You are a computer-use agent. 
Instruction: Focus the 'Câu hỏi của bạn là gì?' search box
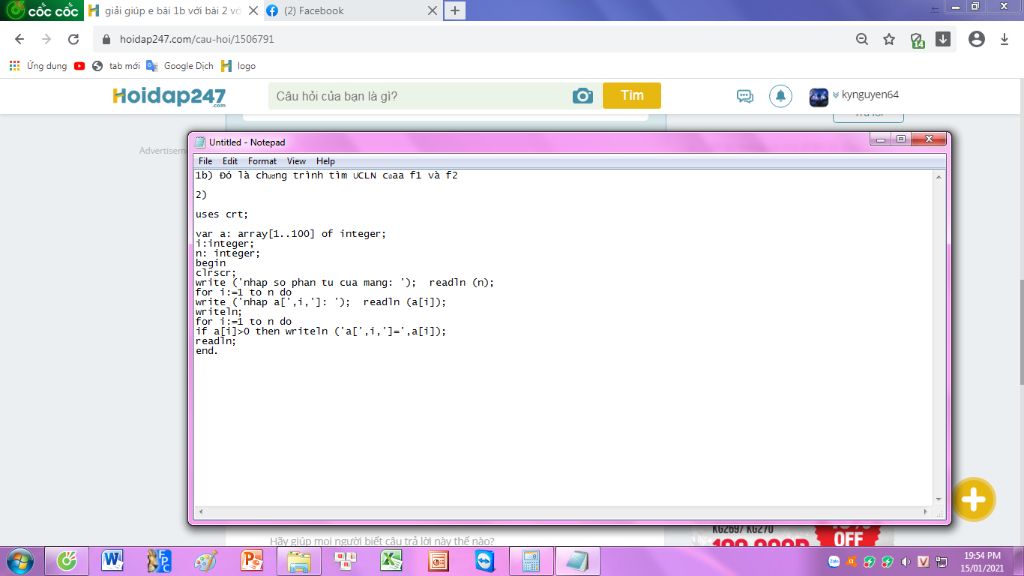point(418,96)
